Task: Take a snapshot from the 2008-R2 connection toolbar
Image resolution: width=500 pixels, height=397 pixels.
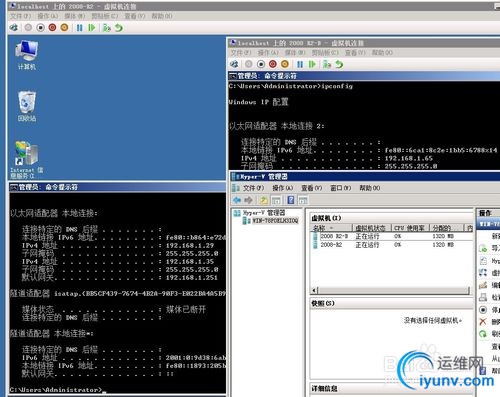Action: 107,27
